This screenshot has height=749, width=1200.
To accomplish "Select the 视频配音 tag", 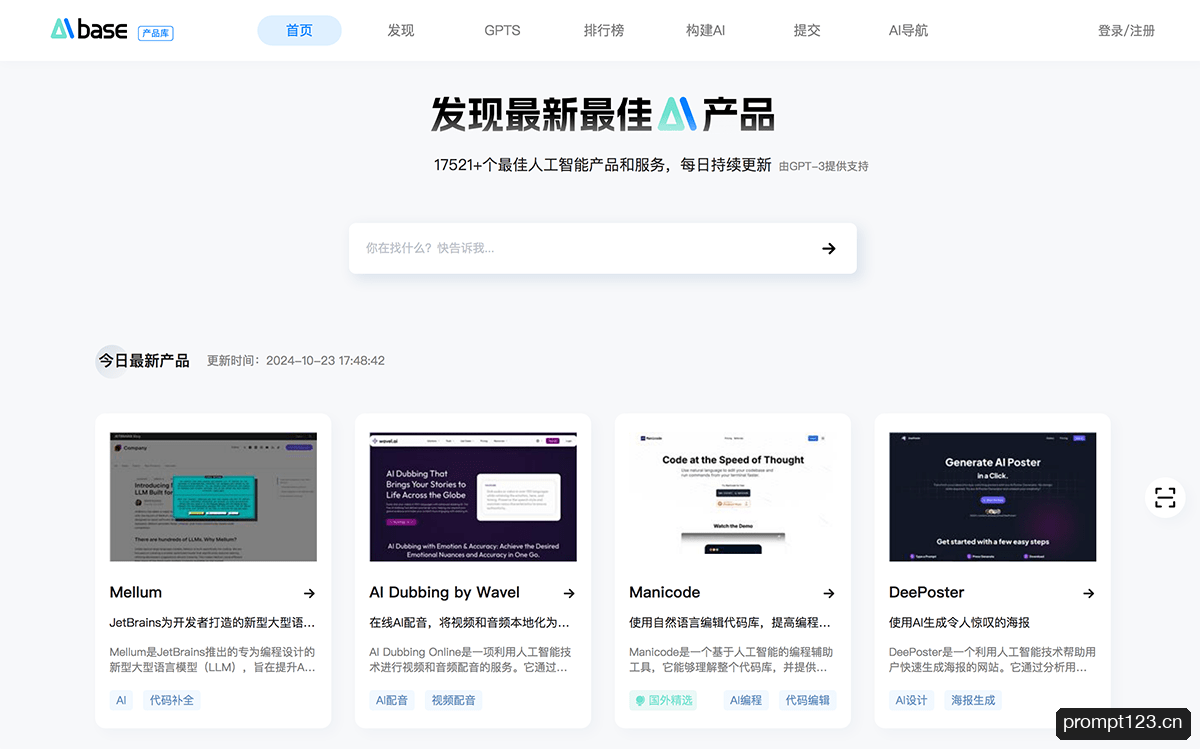I will pyautogui.click(x=454, y=700).
